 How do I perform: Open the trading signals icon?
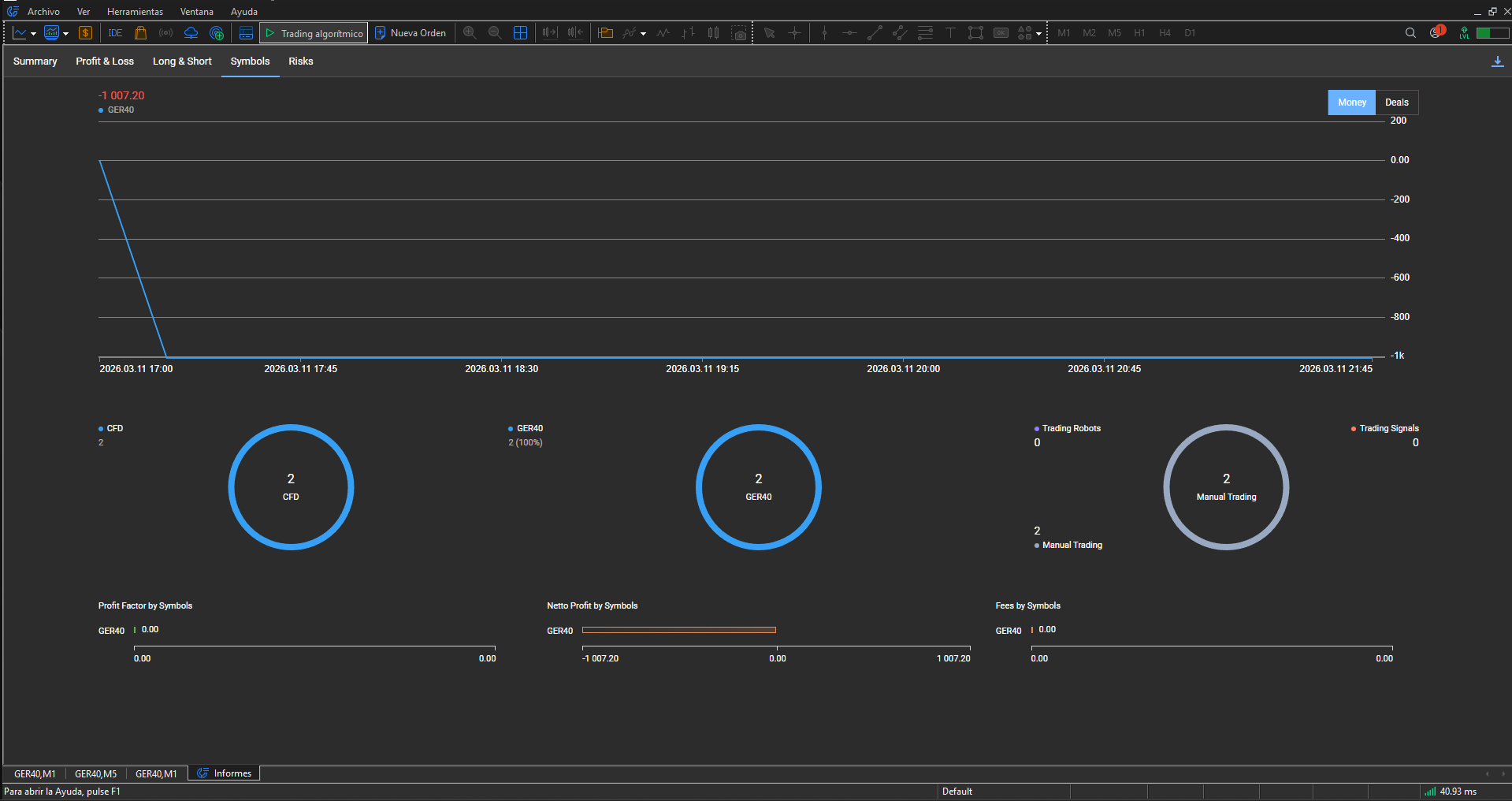tap(165, 33)
